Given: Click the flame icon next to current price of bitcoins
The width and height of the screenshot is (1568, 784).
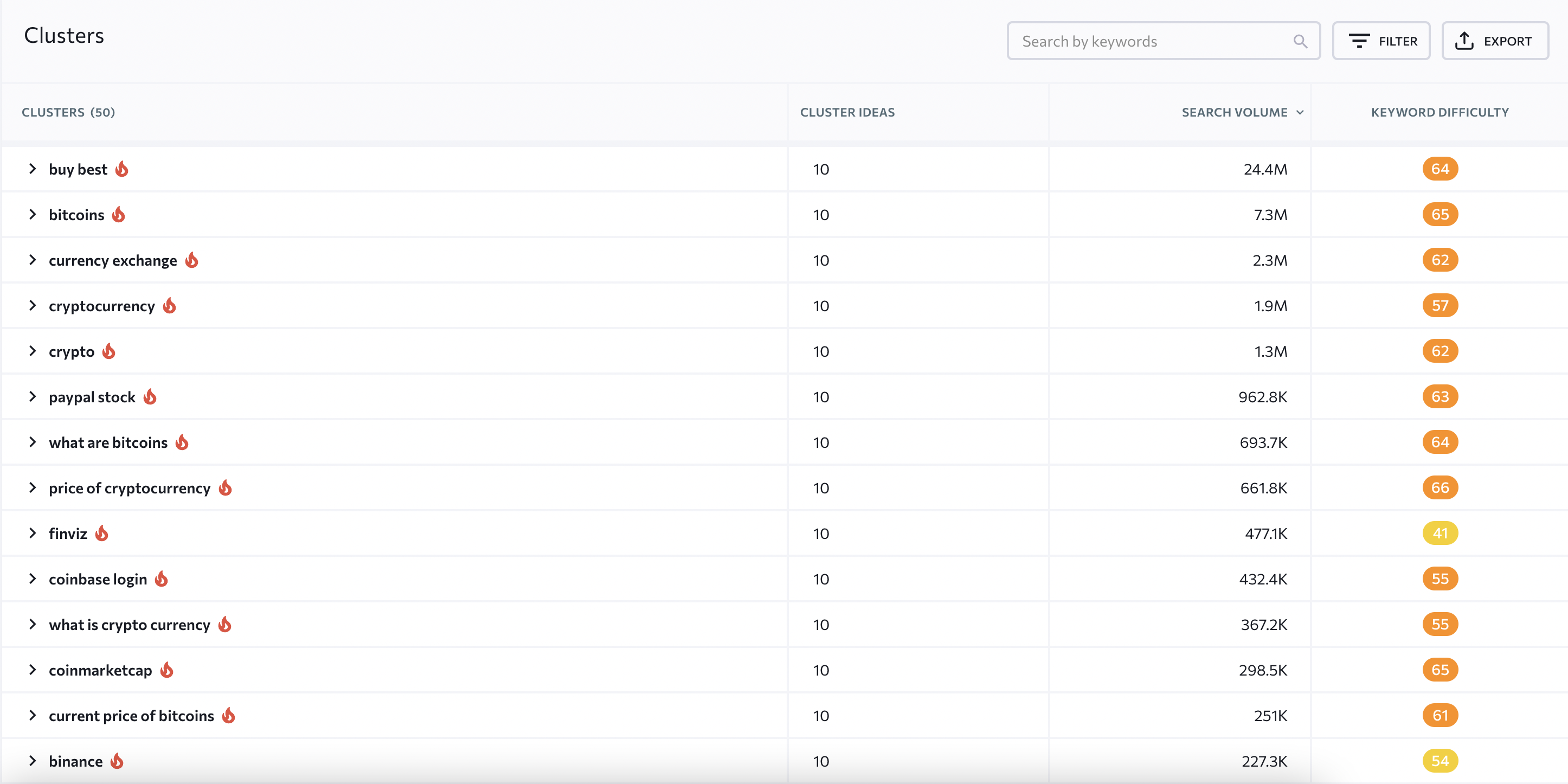Looking at the screenshot, I should (x=229, y=715).
